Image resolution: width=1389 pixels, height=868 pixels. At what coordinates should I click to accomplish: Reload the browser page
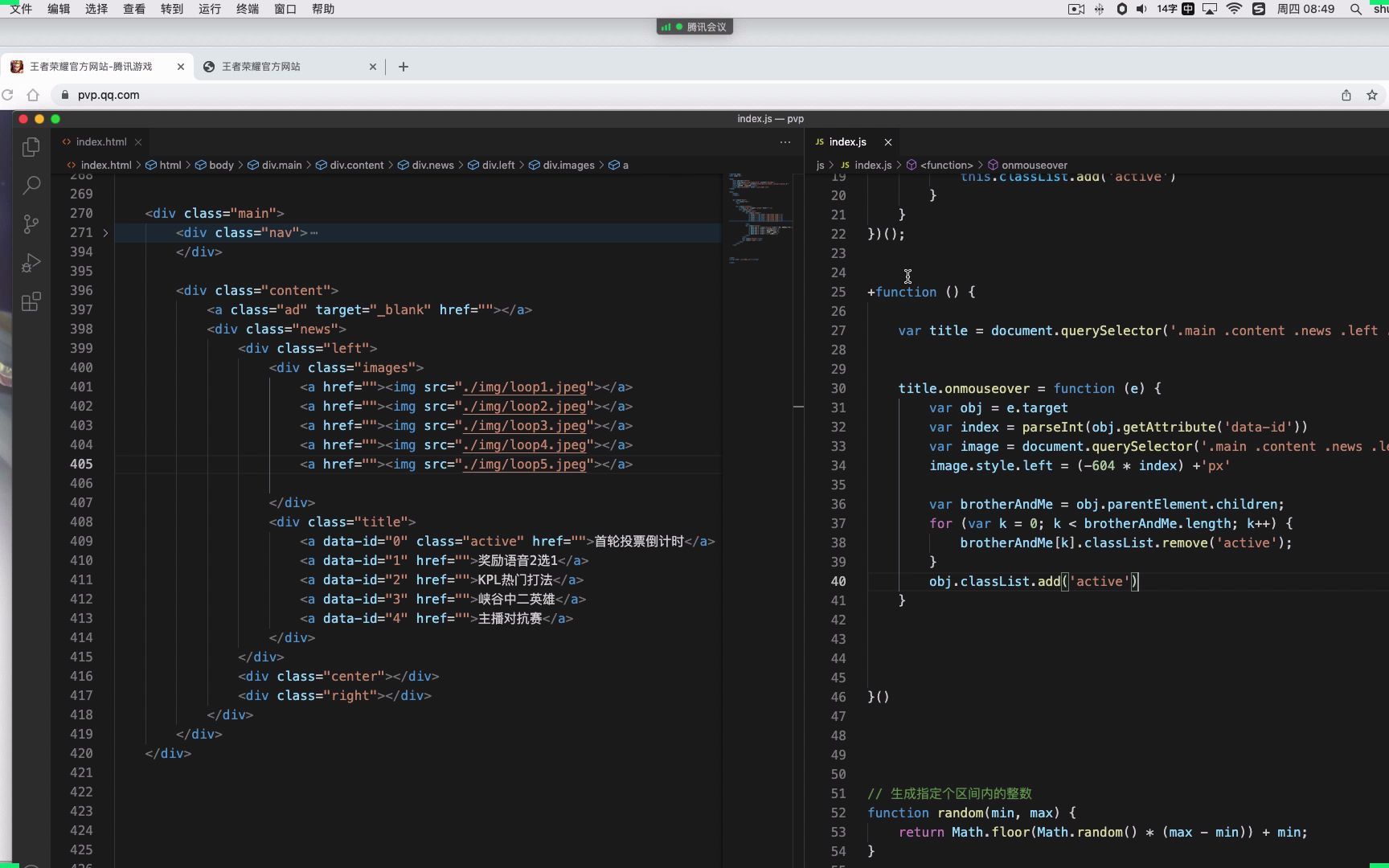(7, 95)
